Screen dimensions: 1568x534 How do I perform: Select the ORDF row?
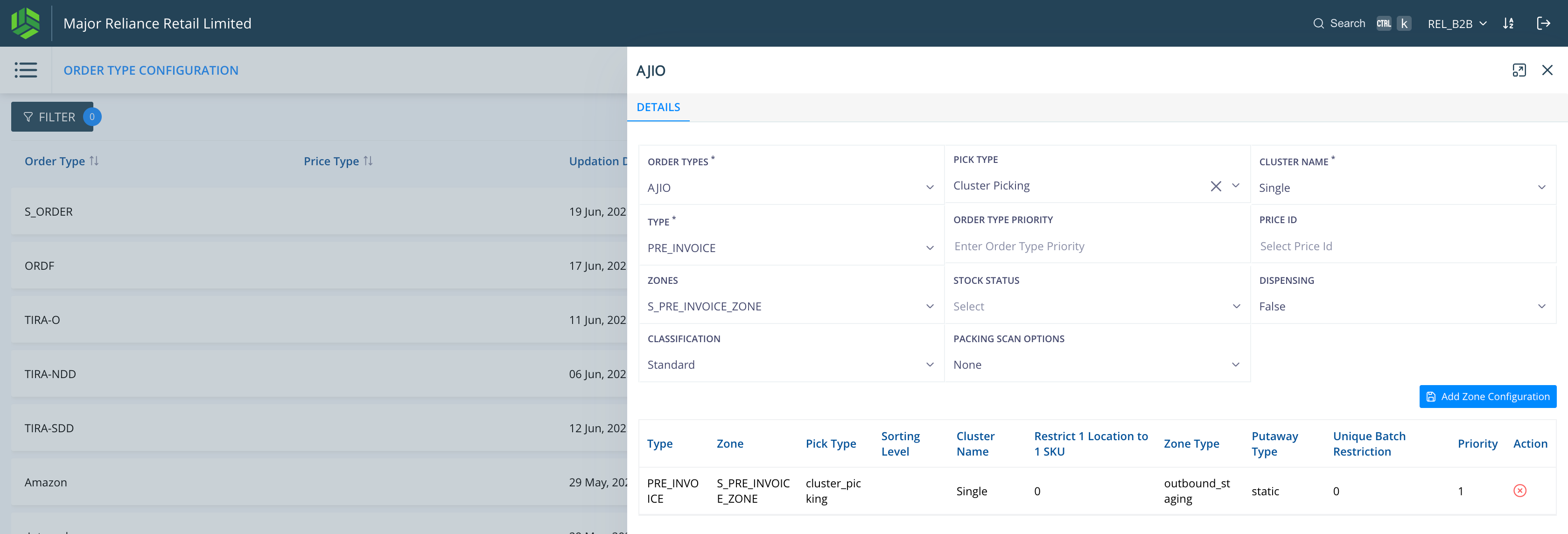(x=319, y=266)
